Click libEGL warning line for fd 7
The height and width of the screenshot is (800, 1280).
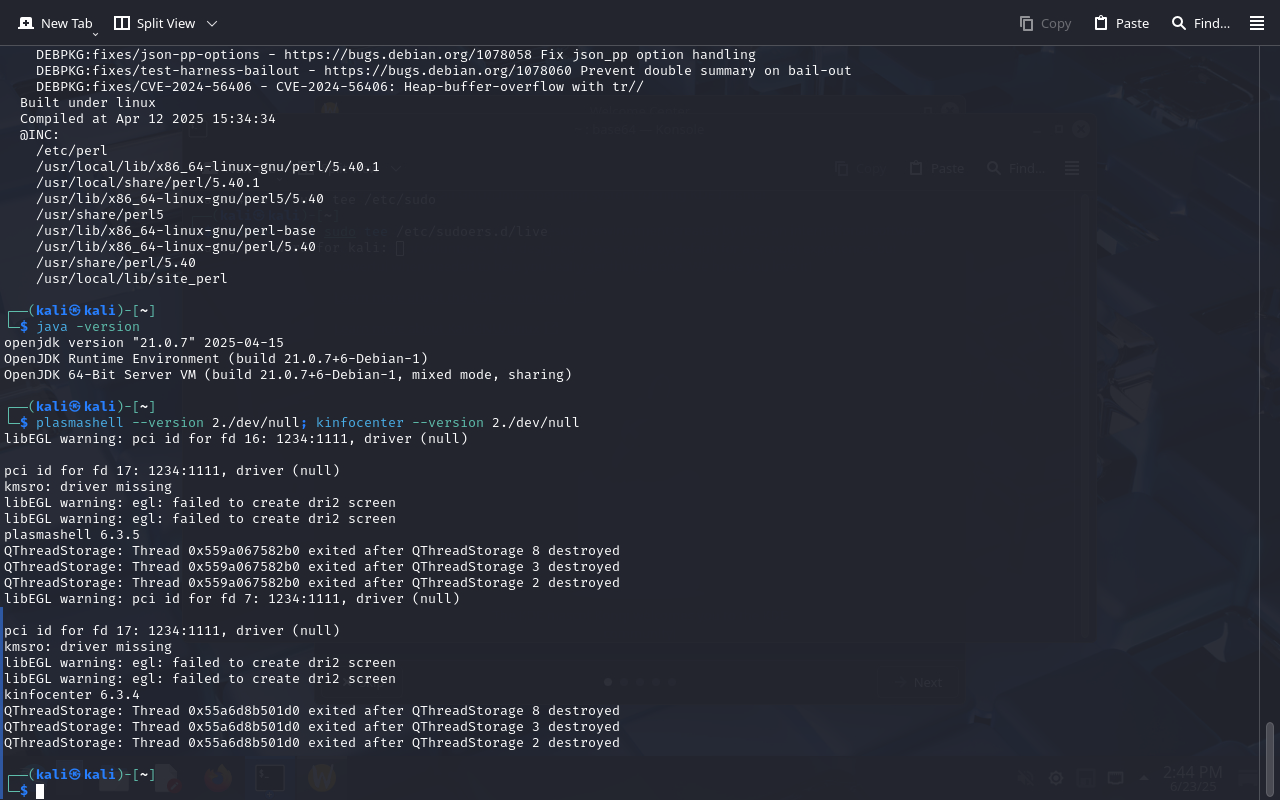tap(232, 599)
